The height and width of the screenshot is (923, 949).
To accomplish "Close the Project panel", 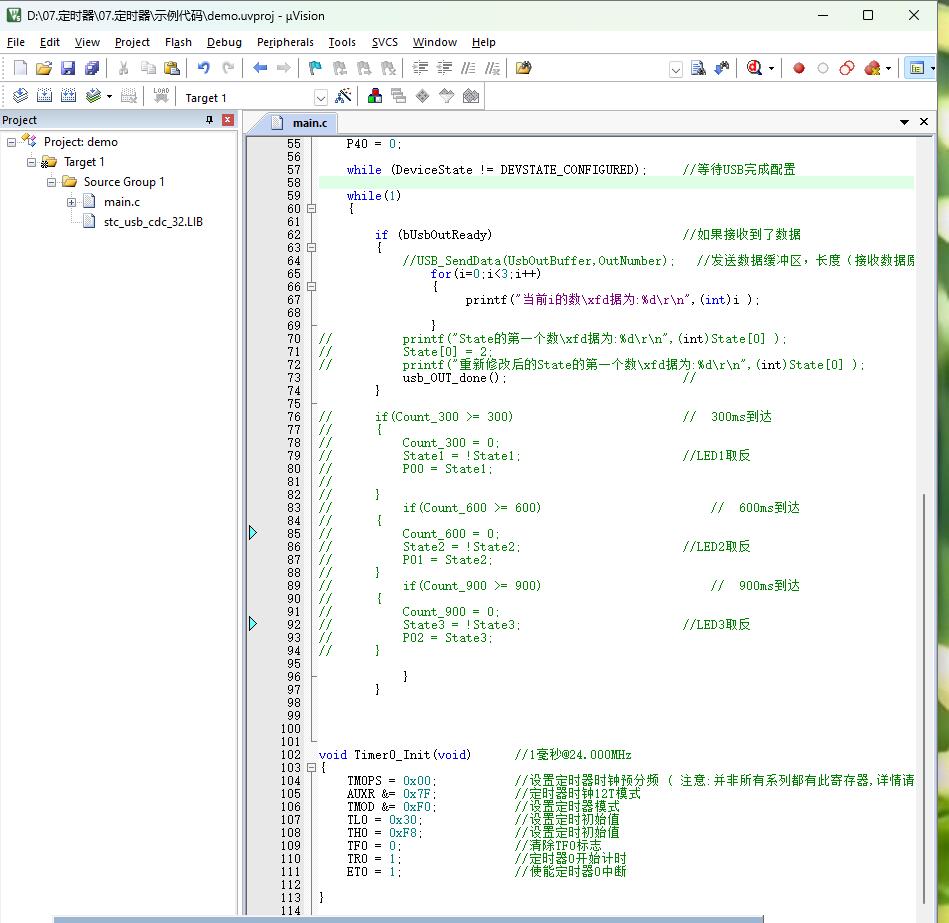I will click(x=228, y=120).
